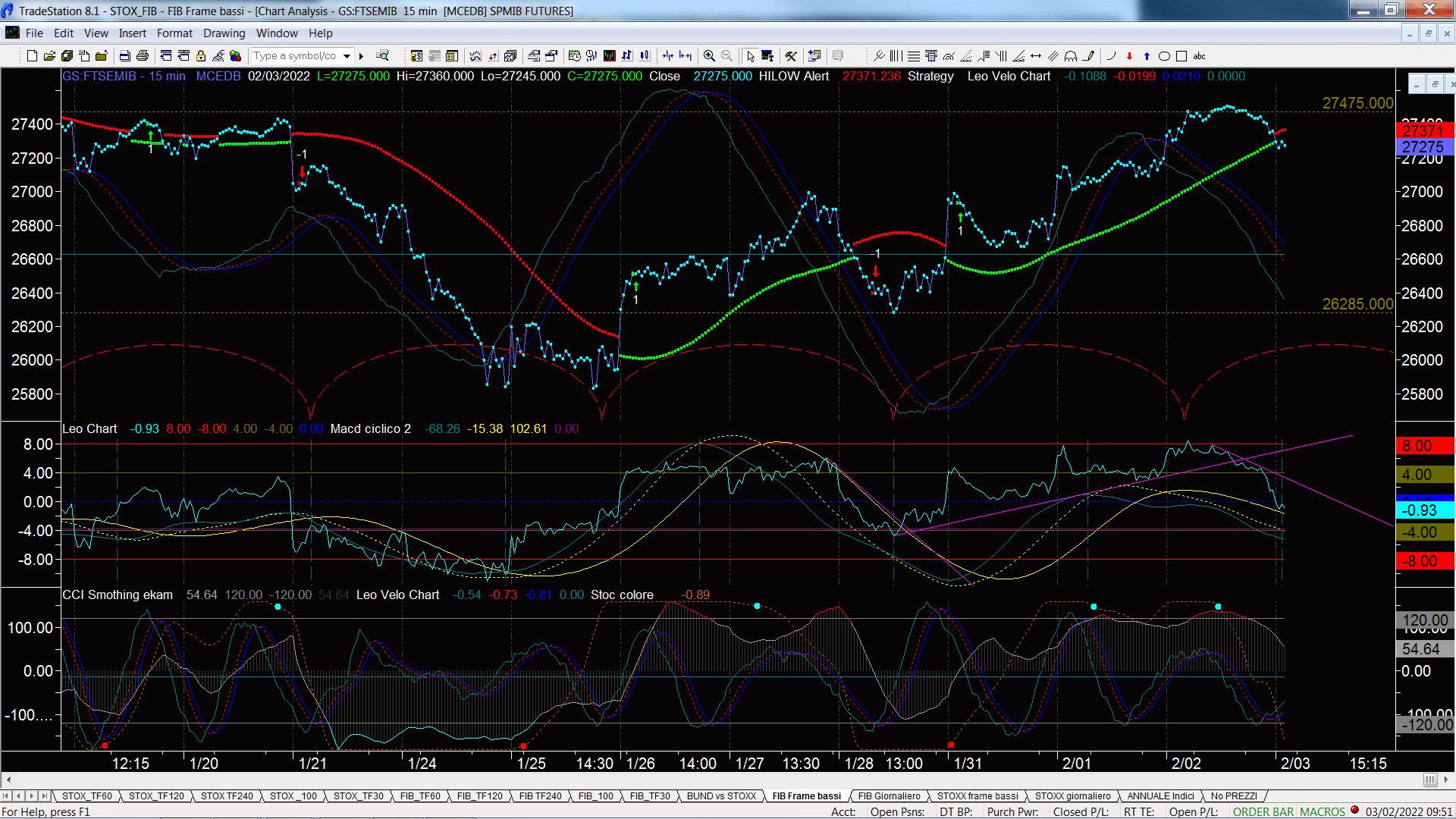This screenshot has height=819, width=1456.
Task: Select the pointer arrow tool
Action: 750,55
